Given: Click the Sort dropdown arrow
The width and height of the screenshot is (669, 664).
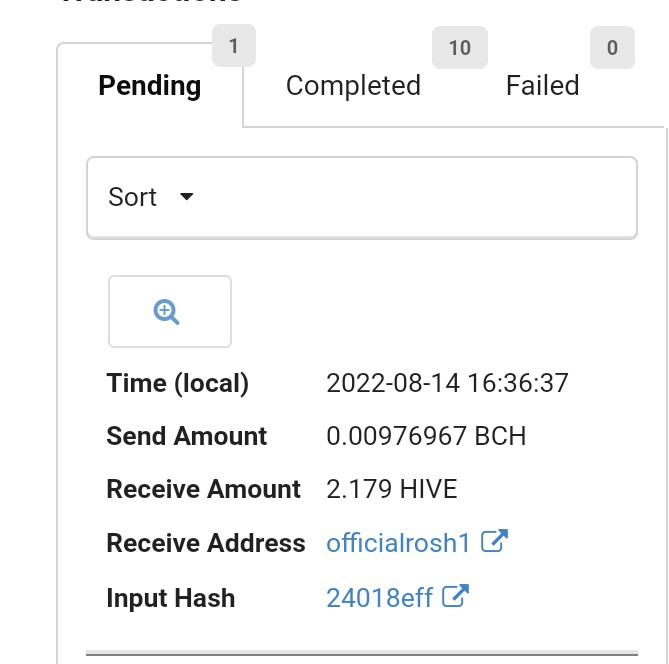Looking at the screenshot, I should coord(186,196).
